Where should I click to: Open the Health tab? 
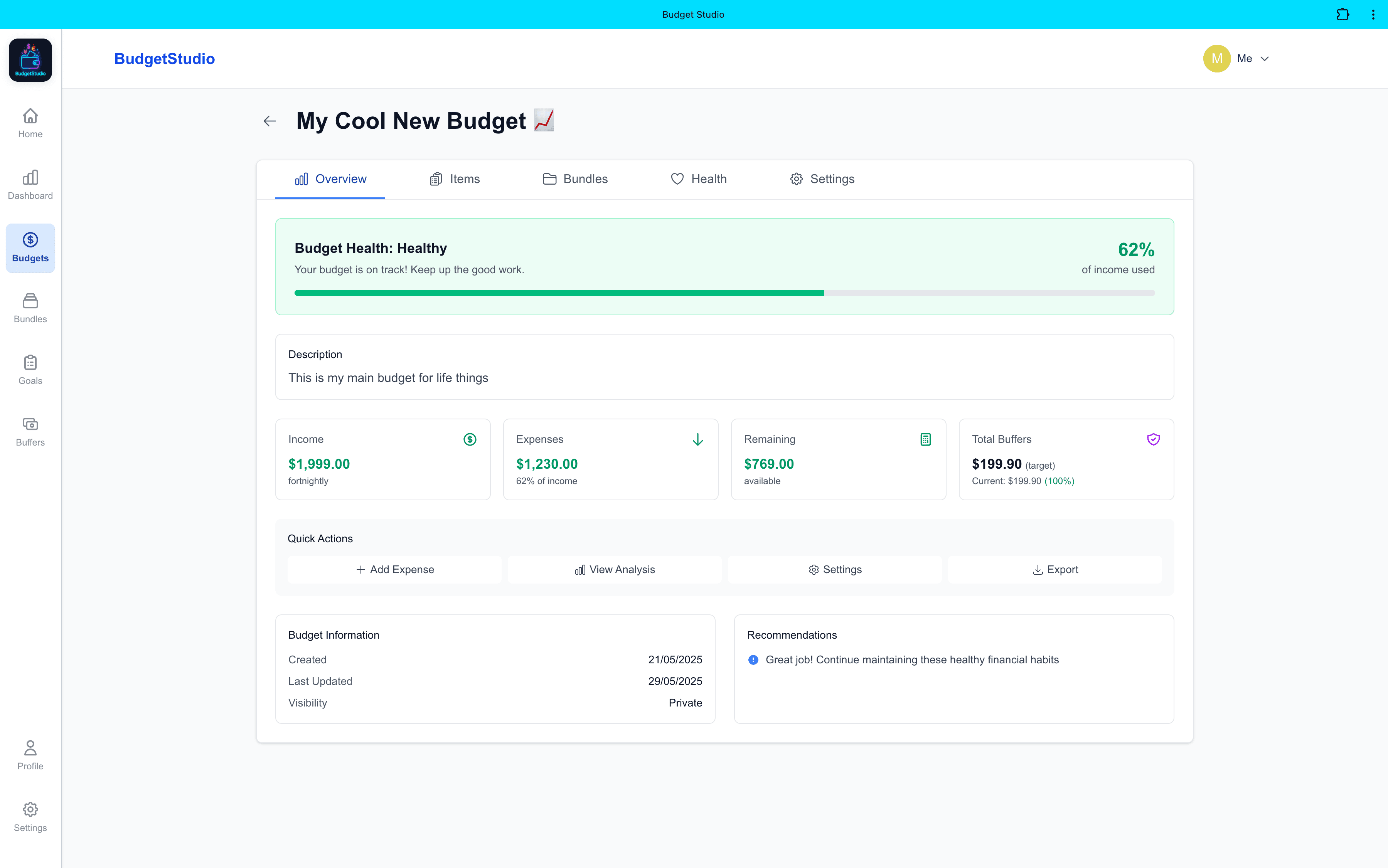698,179
